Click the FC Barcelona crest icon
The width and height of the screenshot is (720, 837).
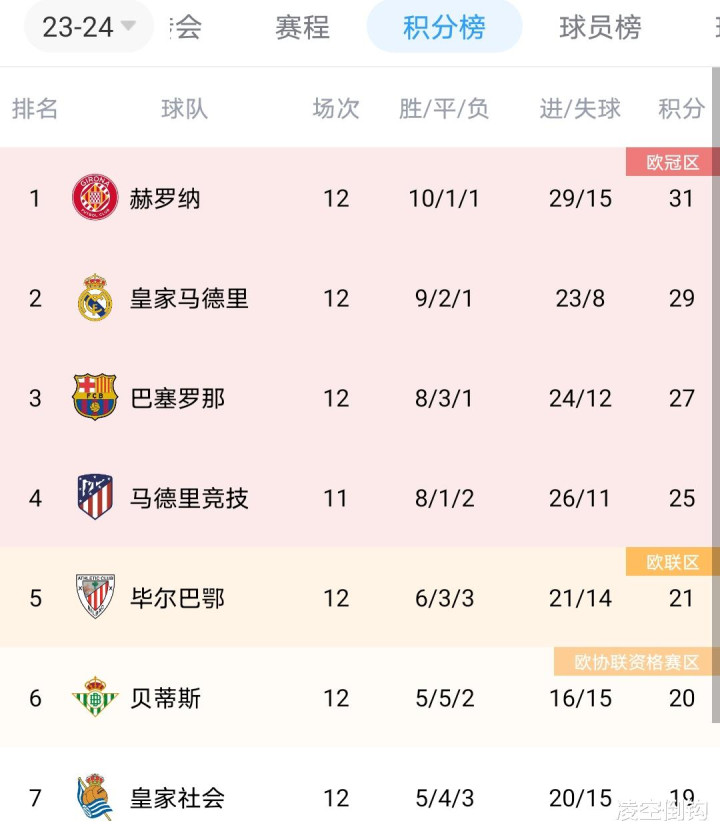95,397
